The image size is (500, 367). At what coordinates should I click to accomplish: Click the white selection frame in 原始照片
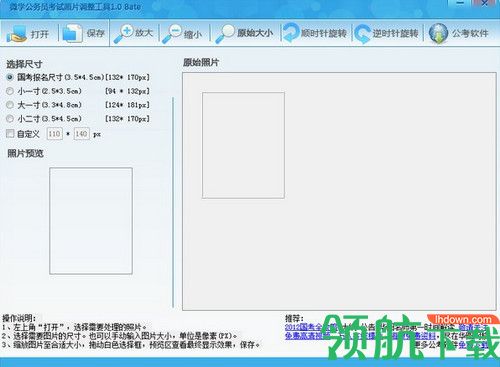pyautogui.click(x=243, y=145)
